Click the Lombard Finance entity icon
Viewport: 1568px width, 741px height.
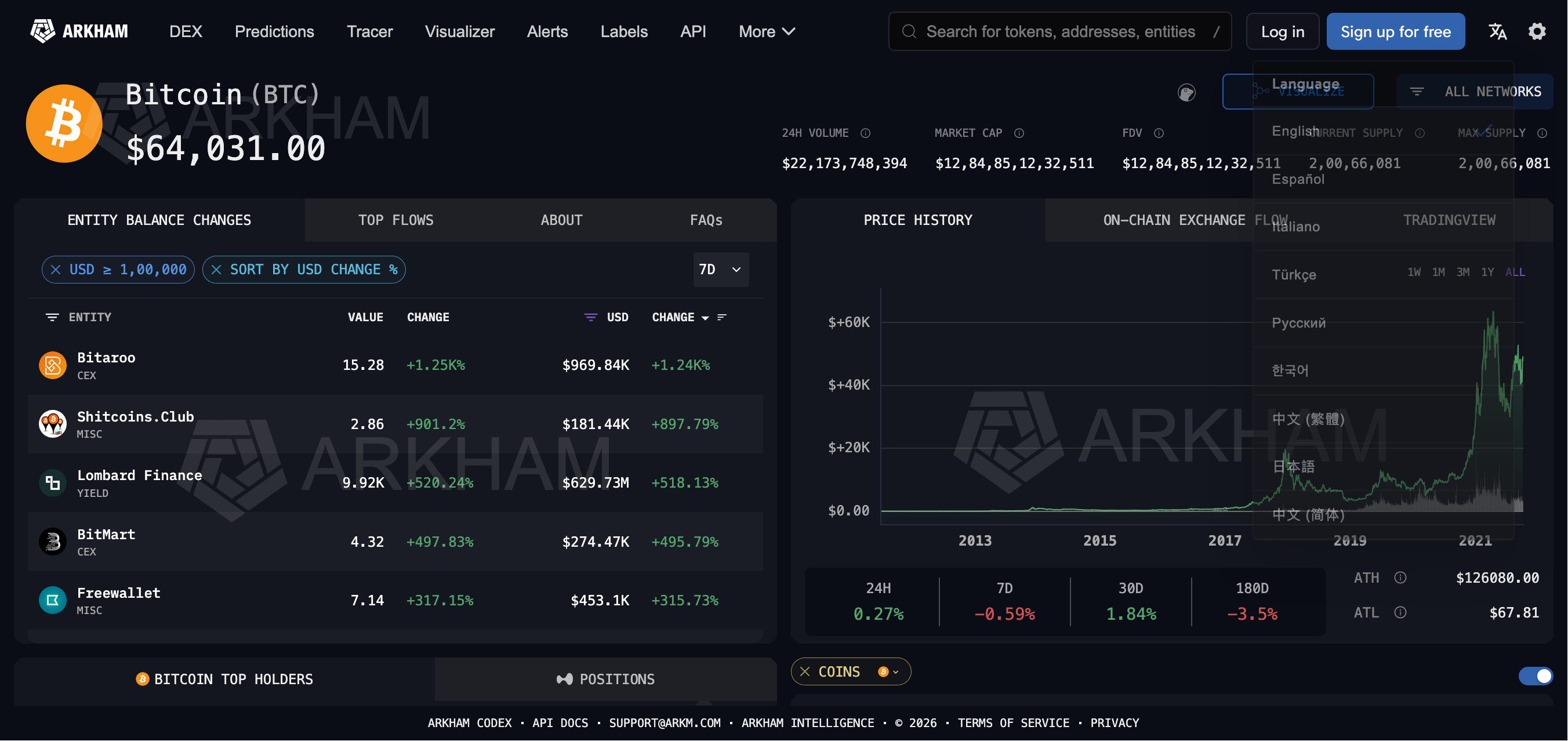(53, 483)
